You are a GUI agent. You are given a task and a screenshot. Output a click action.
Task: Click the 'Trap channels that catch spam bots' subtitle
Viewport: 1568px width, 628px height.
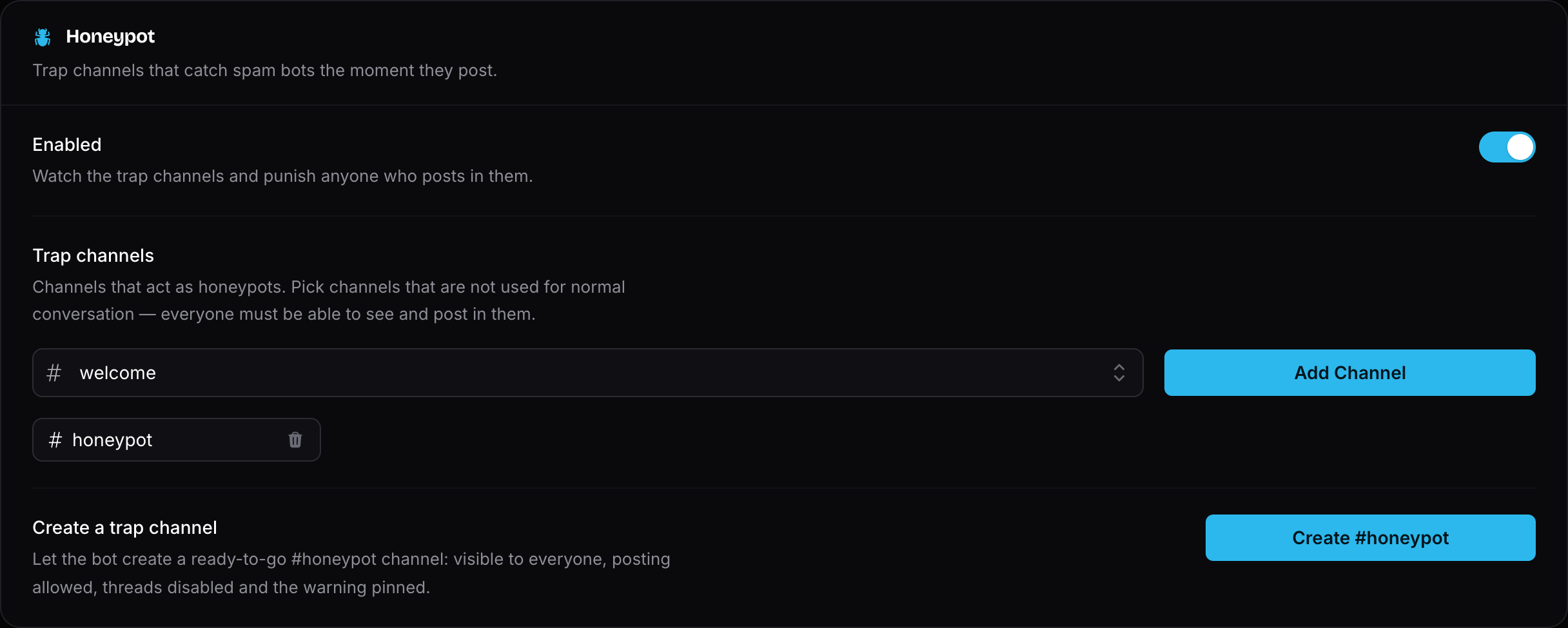(265, 70)
